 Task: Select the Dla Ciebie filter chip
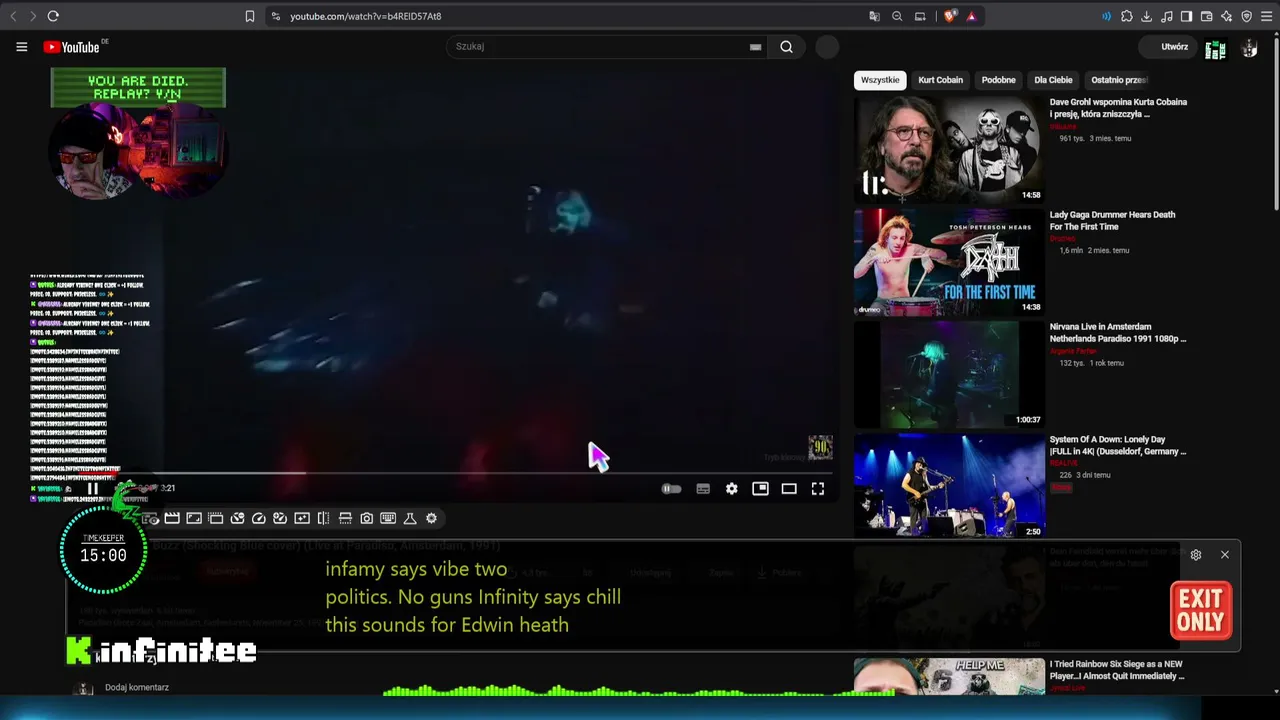click(x=1053, y=80)
